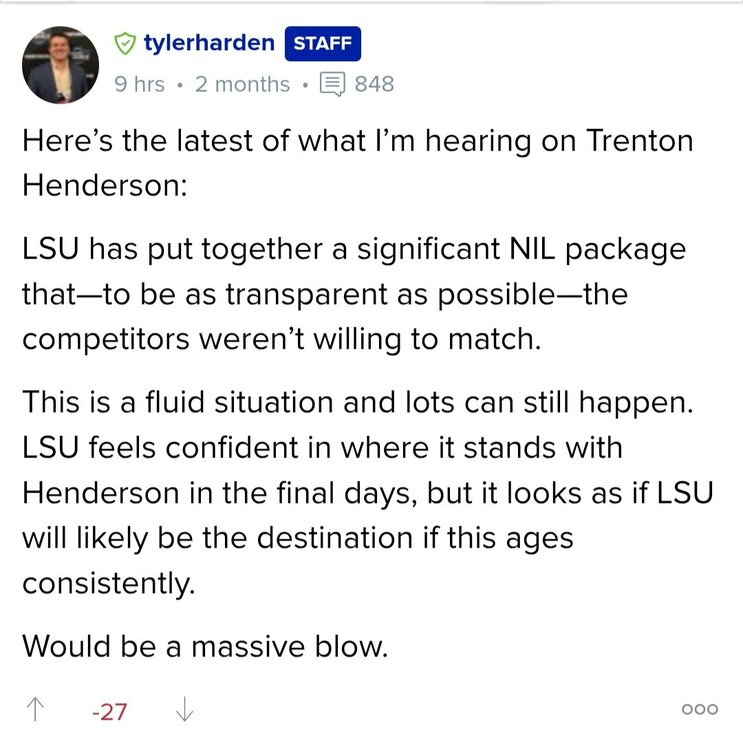Viewport: 743px width, 750px height.
Task: Click the green verified shield icon
Action: 124,43
